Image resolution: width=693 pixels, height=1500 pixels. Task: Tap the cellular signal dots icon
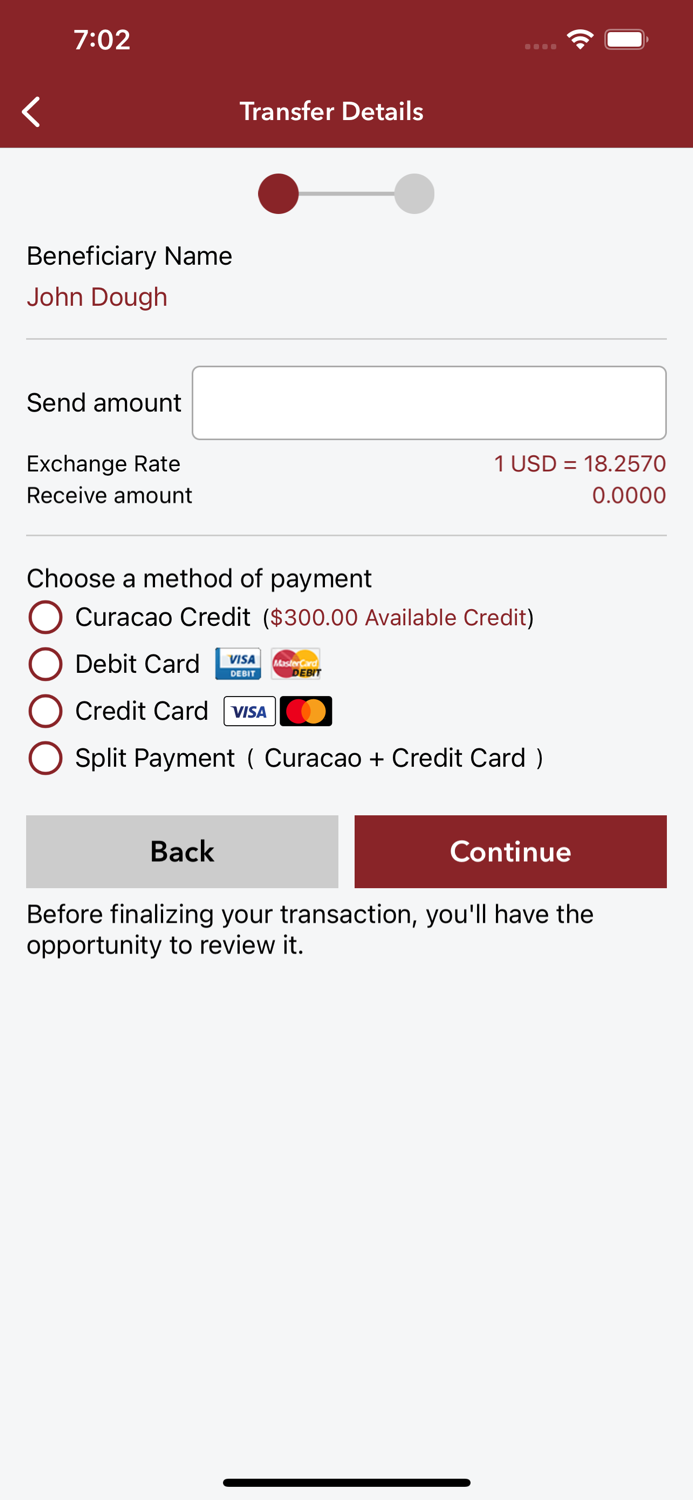(x=539, y=45)
